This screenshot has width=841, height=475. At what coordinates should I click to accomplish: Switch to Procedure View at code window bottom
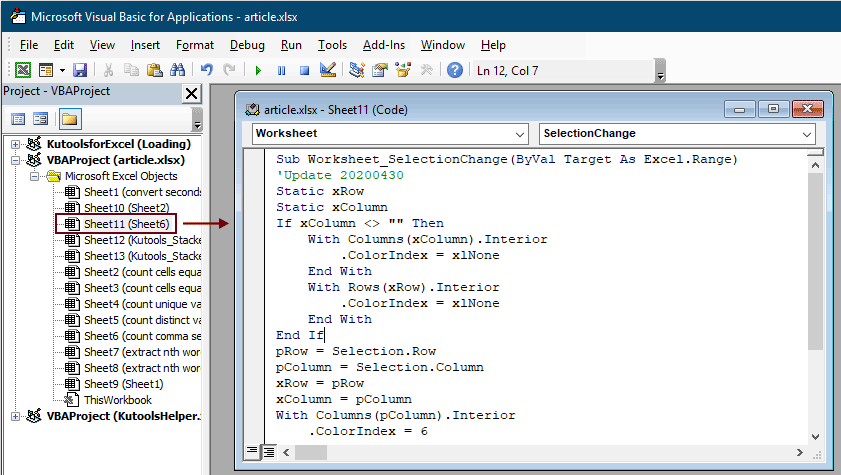(252, 452)
